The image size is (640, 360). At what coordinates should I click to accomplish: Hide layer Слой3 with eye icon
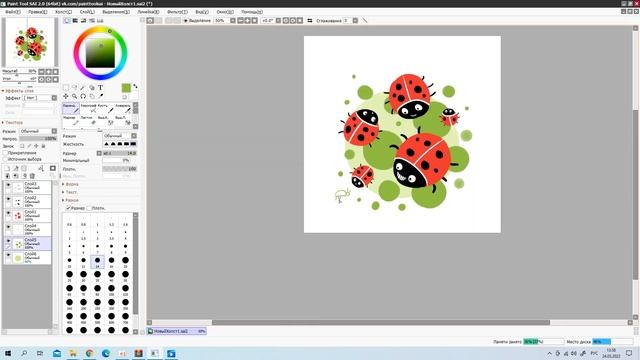coord(8,185)
